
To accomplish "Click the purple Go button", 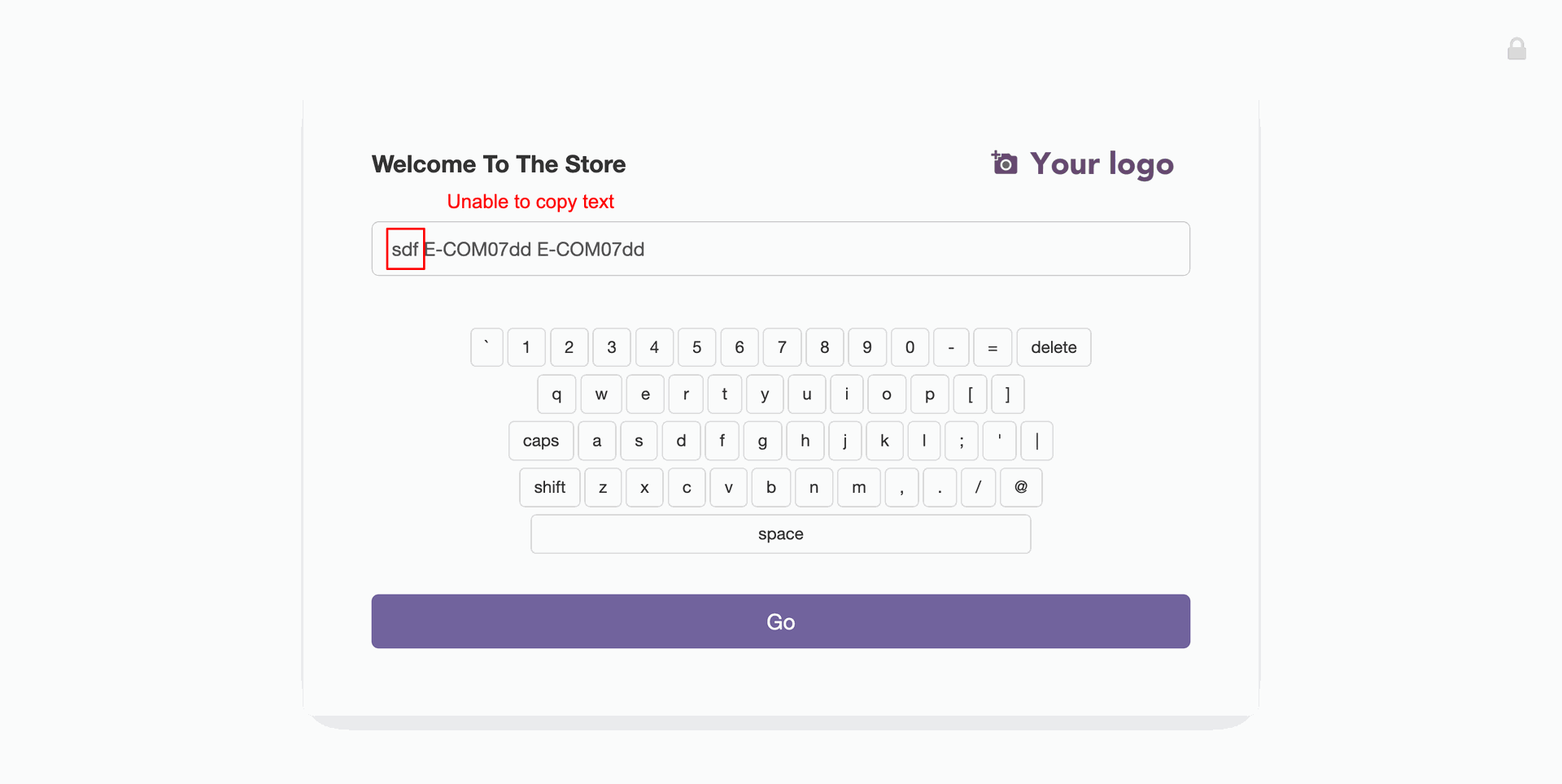I will click(781, 621).
